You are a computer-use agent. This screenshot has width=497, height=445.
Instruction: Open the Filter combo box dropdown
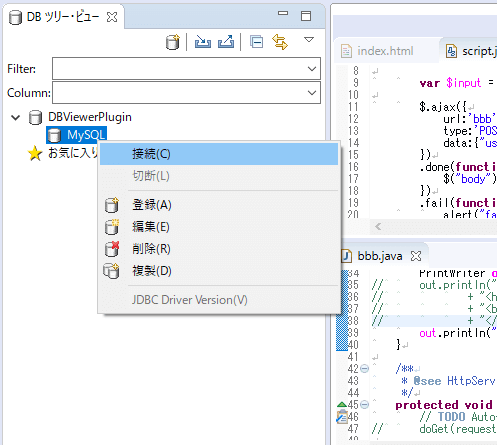[312, 69]
